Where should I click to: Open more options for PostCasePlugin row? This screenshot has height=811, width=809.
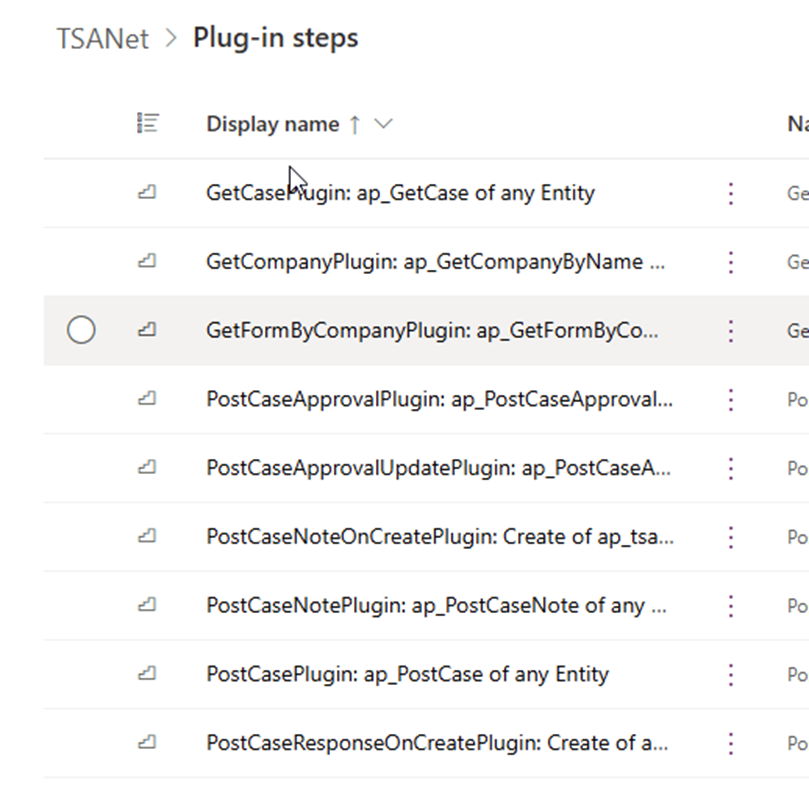click(x=731, y=675)
